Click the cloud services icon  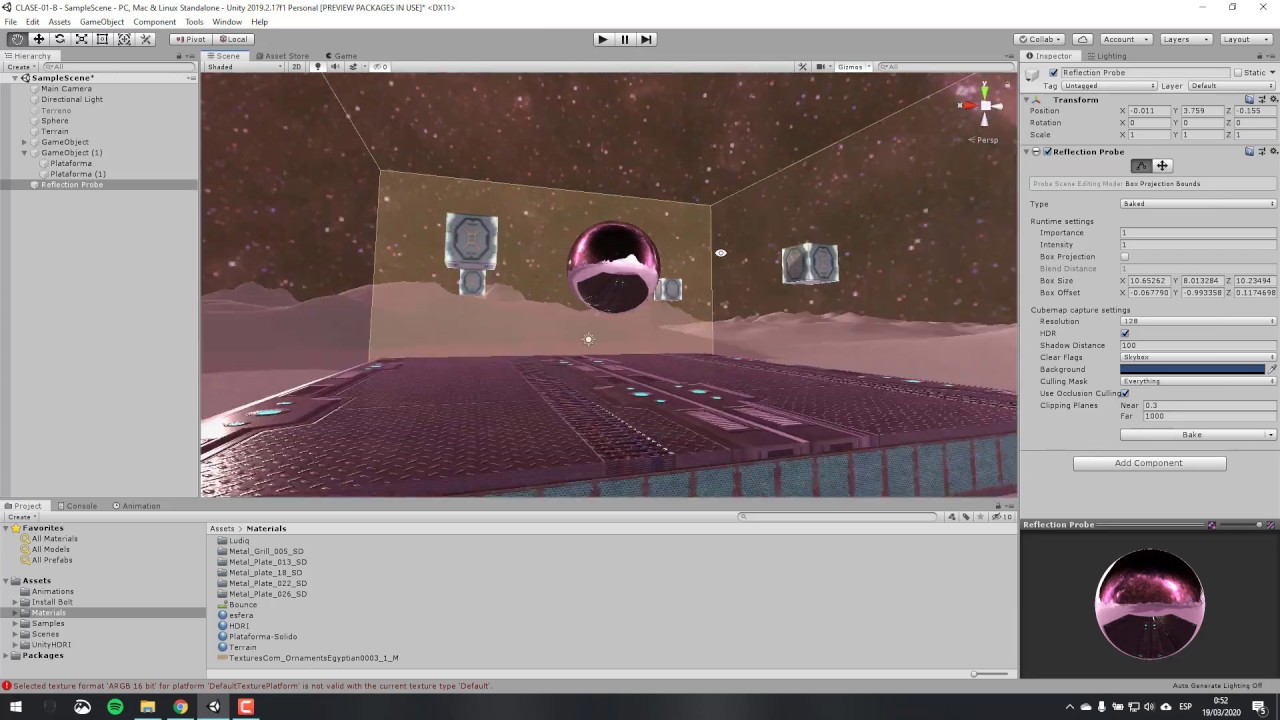(x=1082, y=39)
